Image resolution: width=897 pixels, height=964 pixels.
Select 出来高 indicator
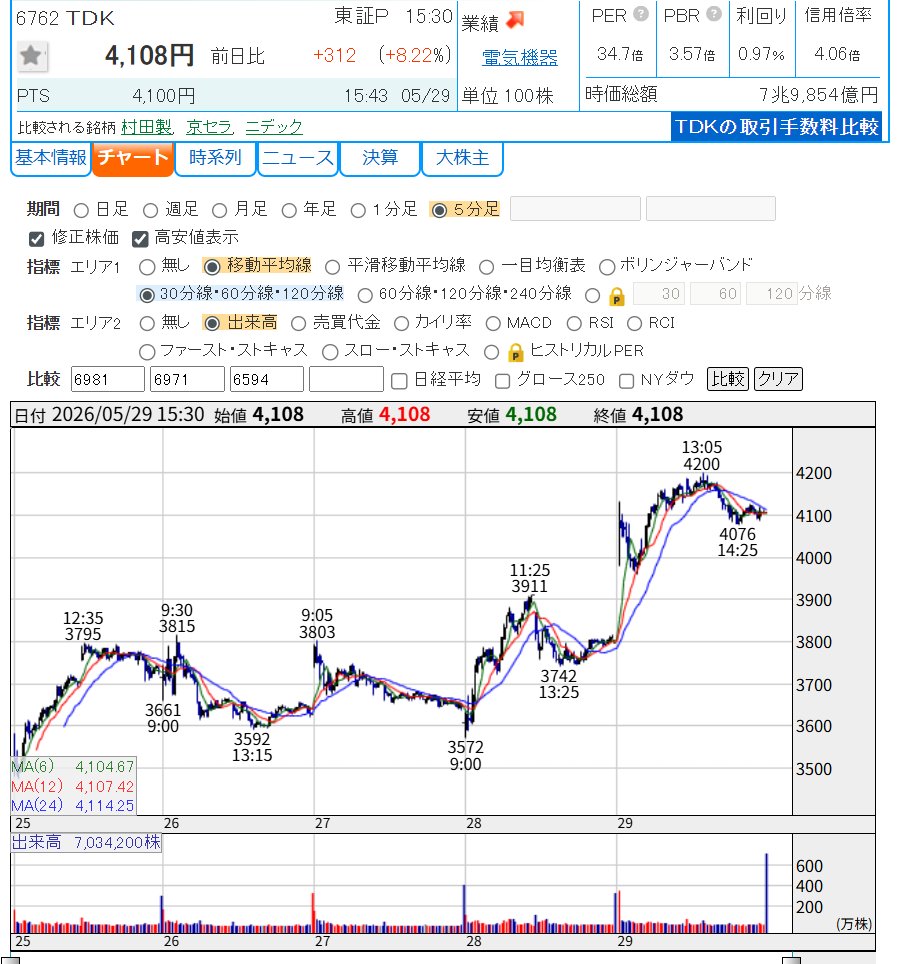[211, 323]
